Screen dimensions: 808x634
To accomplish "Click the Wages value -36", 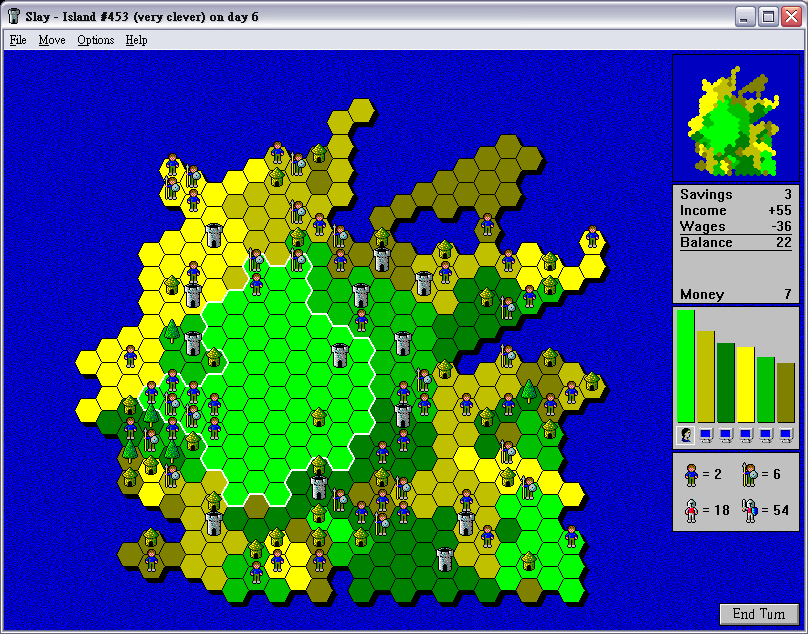I will pos(781,226).
